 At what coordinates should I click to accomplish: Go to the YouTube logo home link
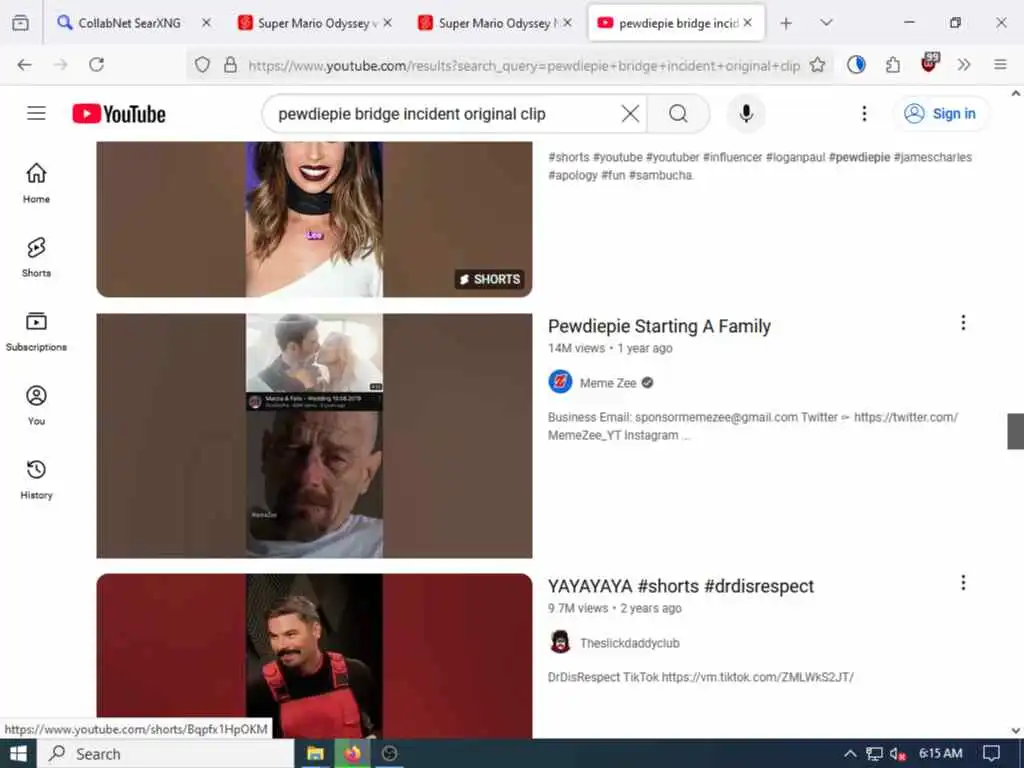pyautogui.click(x=119, y=114)
